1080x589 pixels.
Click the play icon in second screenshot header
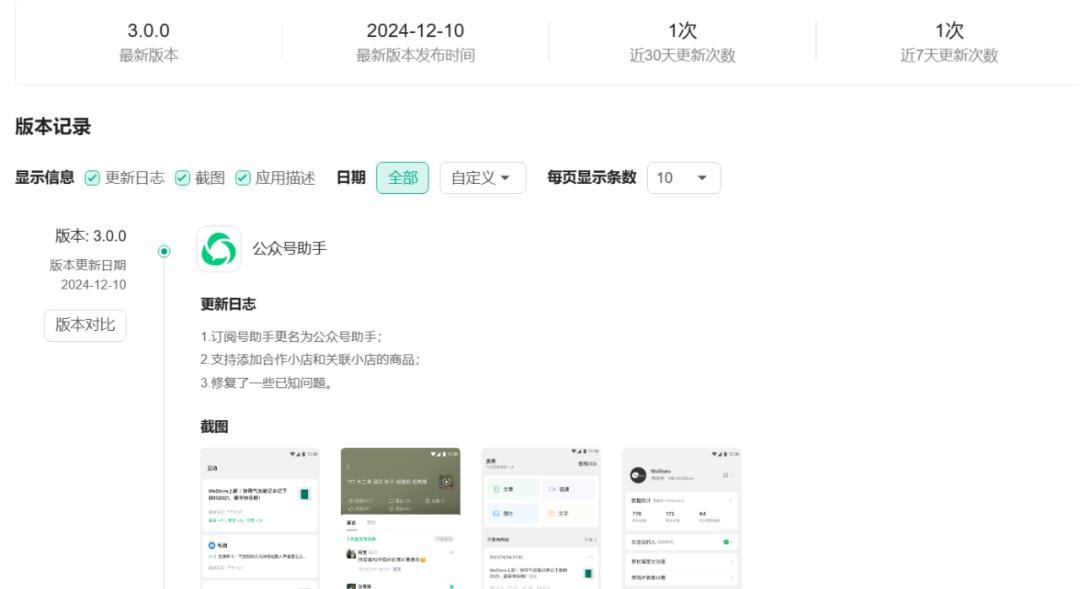point(446,481)
